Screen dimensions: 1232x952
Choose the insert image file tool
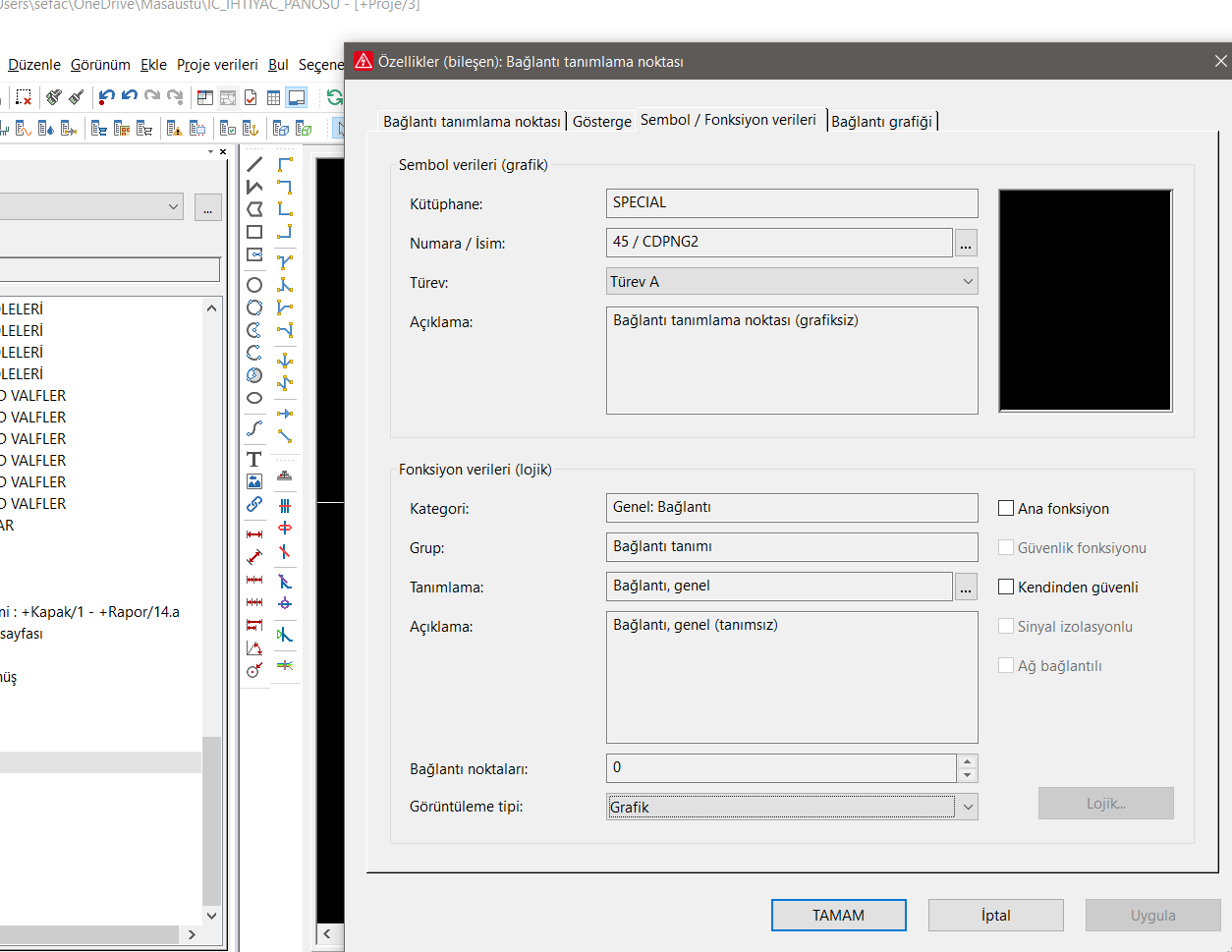pyautogui.click(x=254, y=481)
